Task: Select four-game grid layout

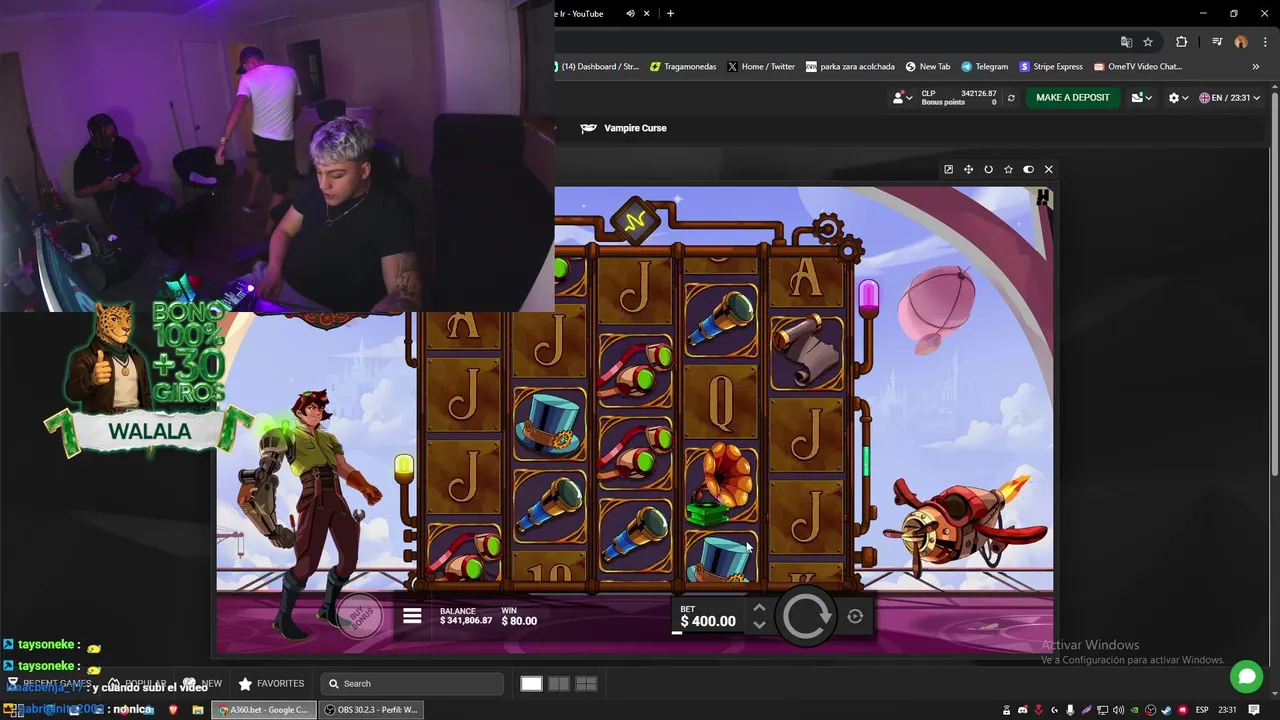Action: tap(587, 684)
